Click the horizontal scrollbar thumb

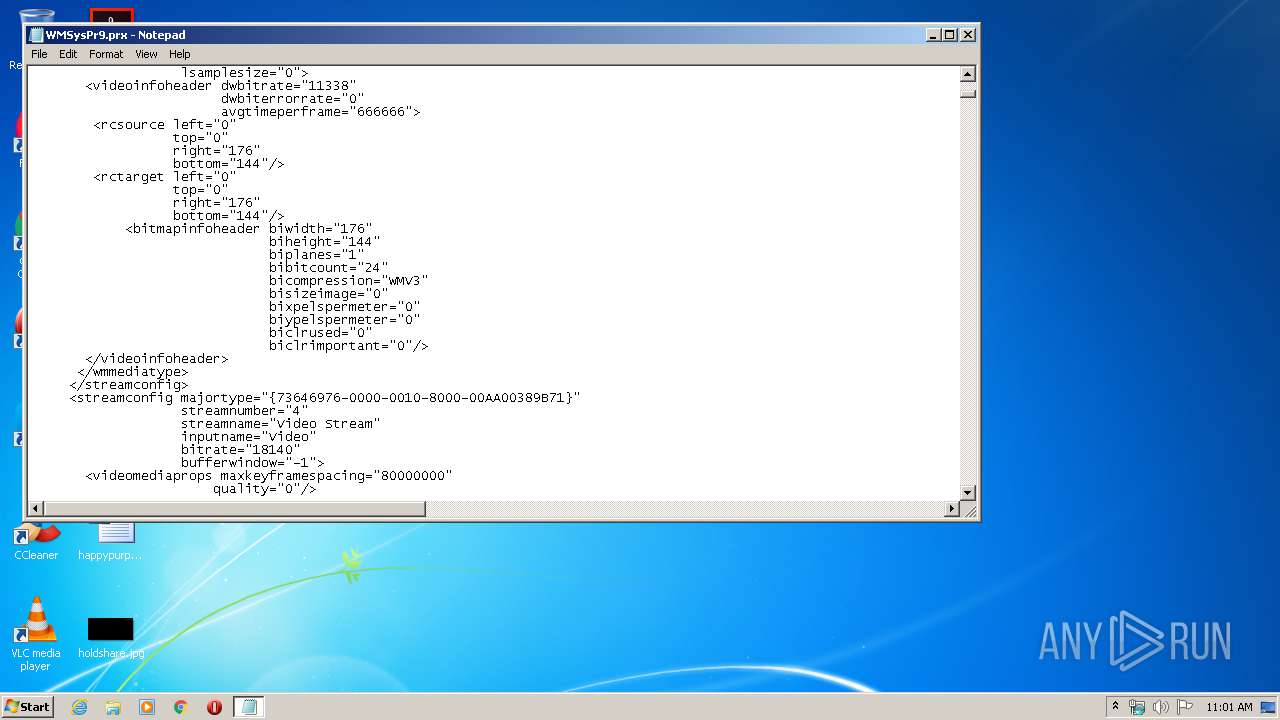tap(234, 509)
